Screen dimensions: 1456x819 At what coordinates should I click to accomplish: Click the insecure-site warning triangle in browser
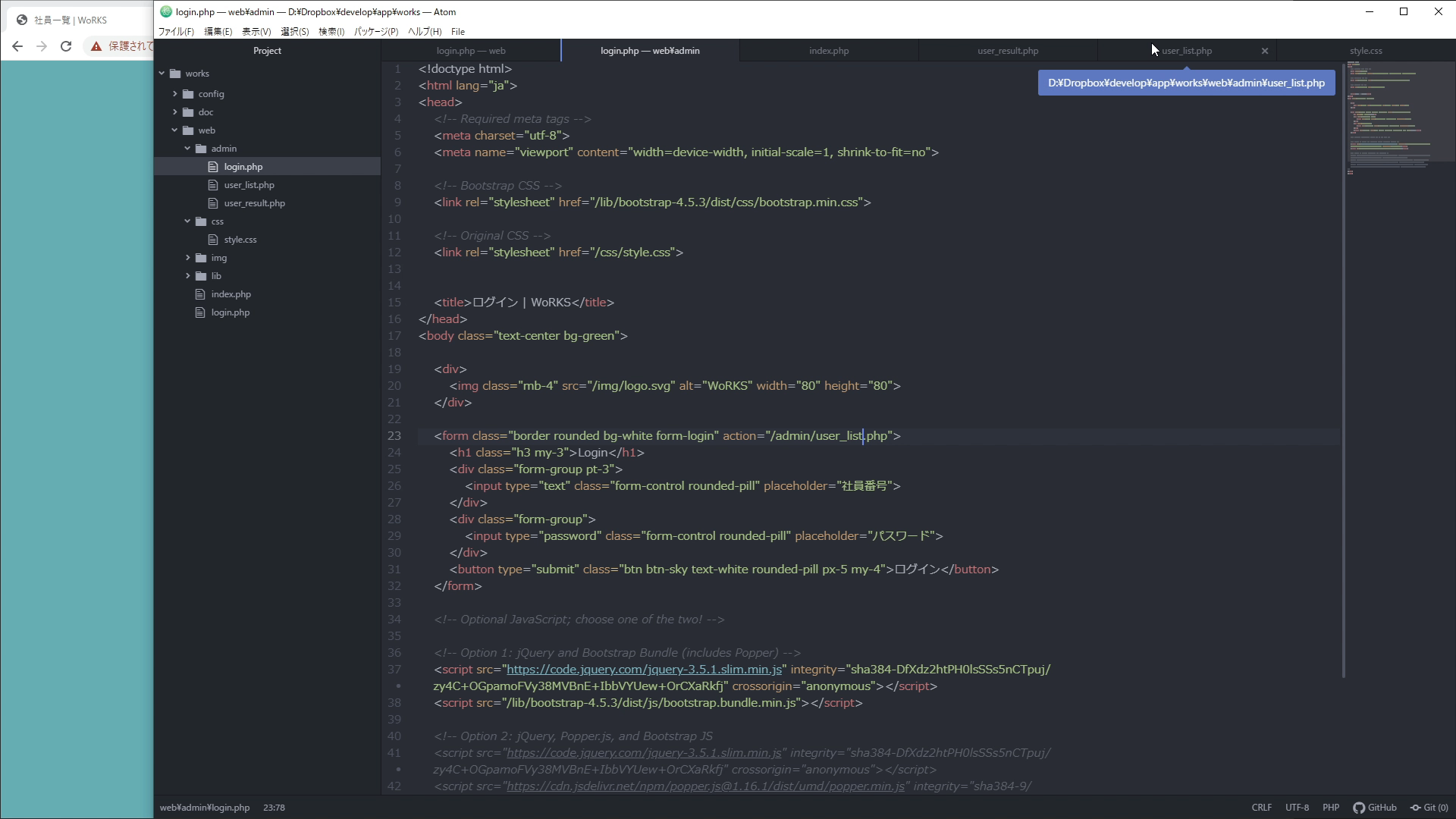point(96,46)
